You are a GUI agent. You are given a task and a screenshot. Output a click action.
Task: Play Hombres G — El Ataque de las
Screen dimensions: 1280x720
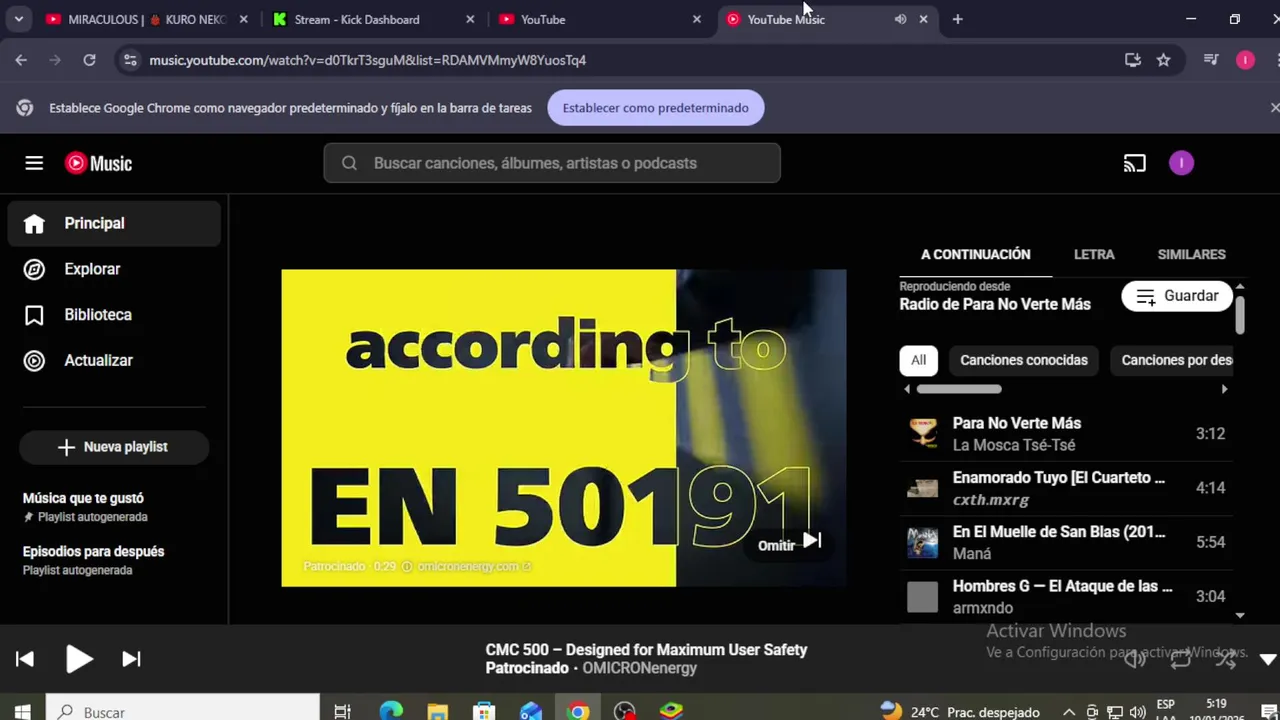point(1066,596)
